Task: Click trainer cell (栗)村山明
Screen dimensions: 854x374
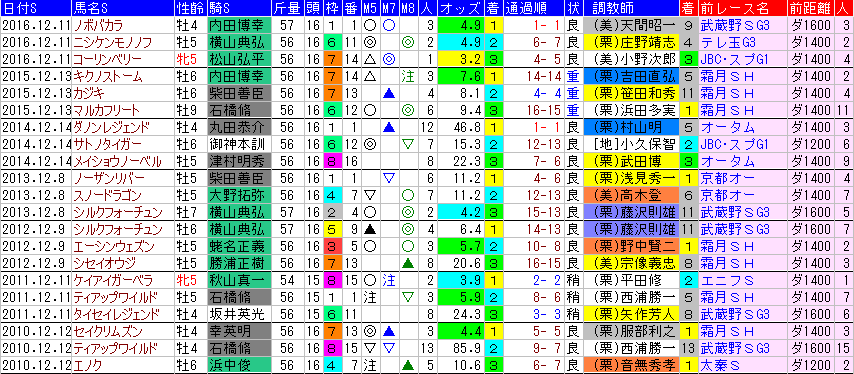Action: click(630, 127)
